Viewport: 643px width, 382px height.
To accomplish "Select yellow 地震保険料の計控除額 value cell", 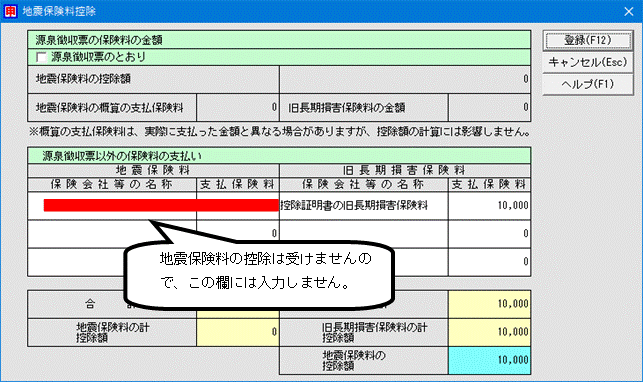I will (x=238, y=332).
